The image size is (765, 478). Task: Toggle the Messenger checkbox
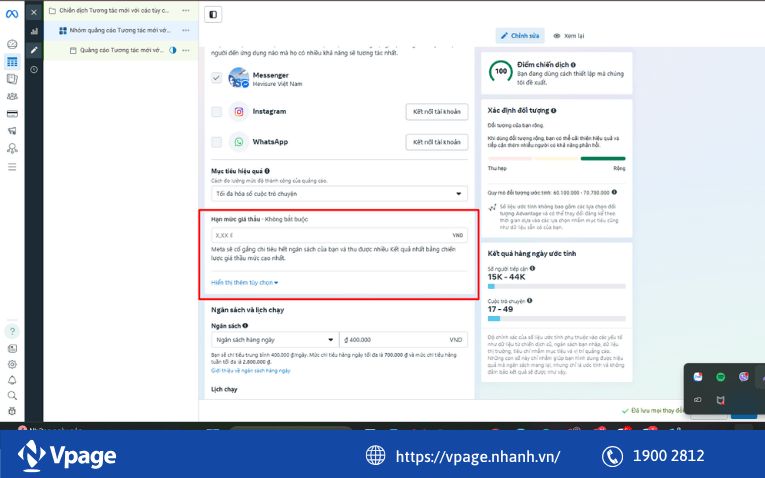coord(217,78)
